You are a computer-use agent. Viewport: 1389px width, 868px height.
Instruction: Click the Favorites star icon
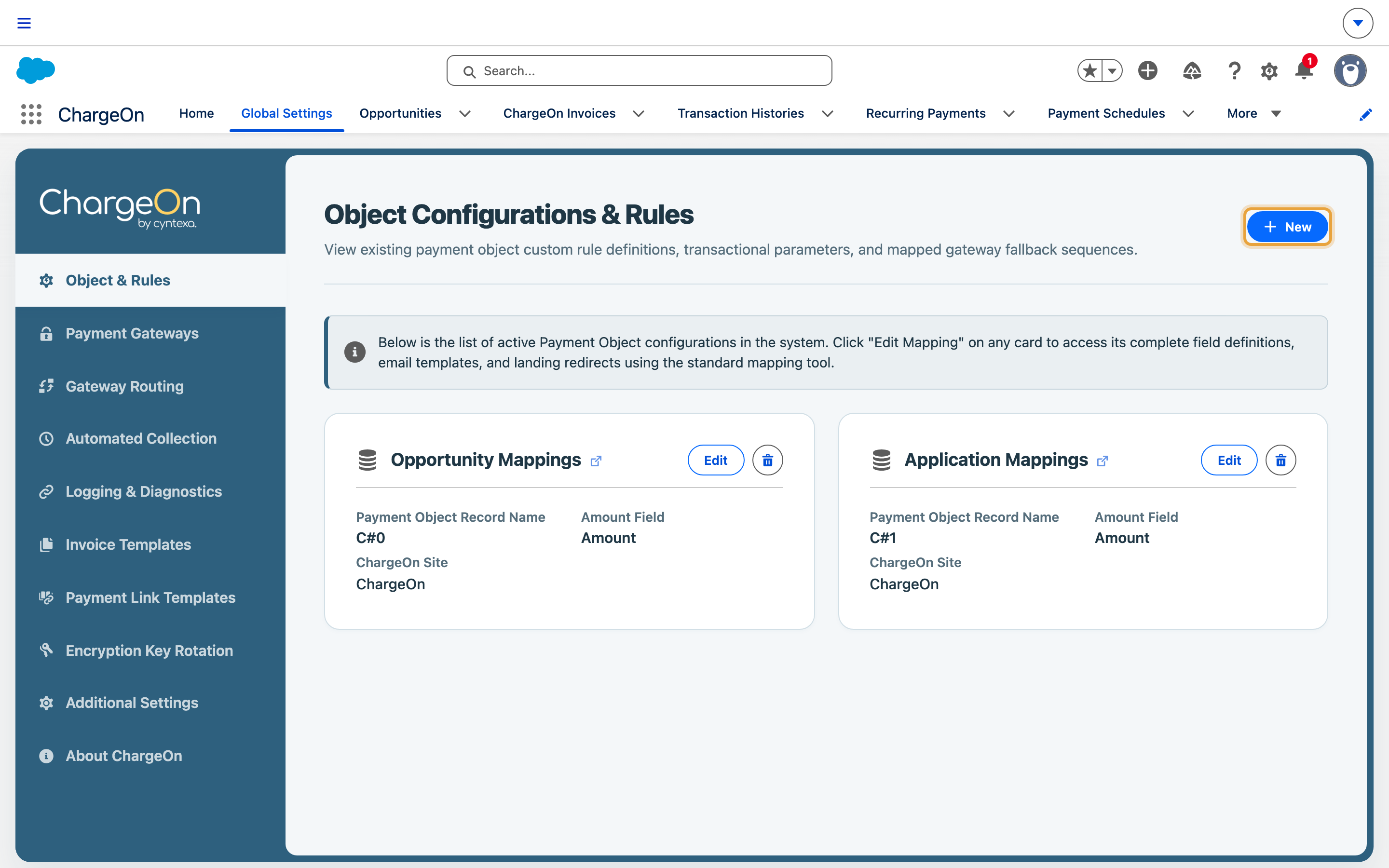tap(1089, 70)
